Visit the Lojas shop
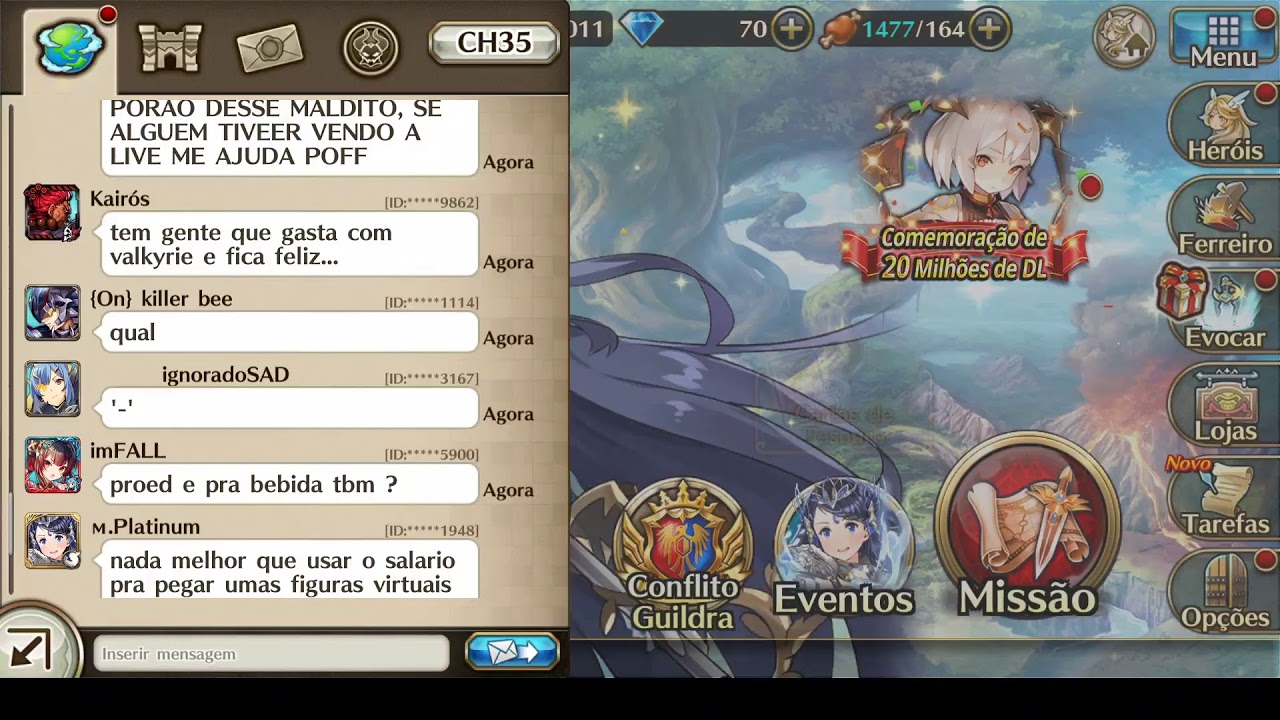Screen dimensions: 1280x720 [1225, 404]
